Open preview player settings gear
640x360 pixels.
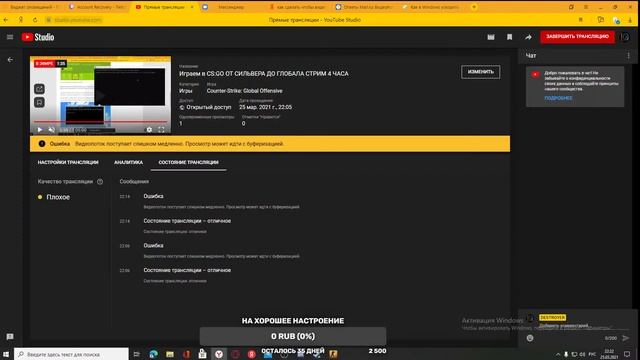149,130
